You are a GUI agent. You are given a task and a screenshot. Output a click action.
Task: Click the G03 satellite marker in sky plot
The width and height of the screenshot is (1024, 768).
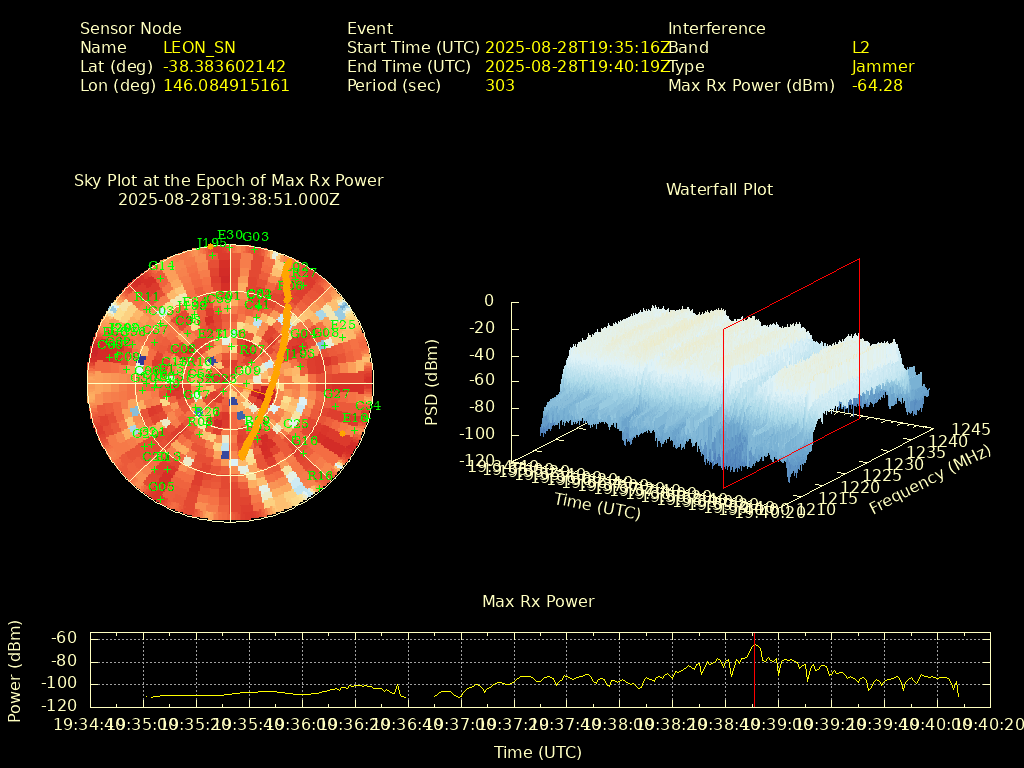256,237
